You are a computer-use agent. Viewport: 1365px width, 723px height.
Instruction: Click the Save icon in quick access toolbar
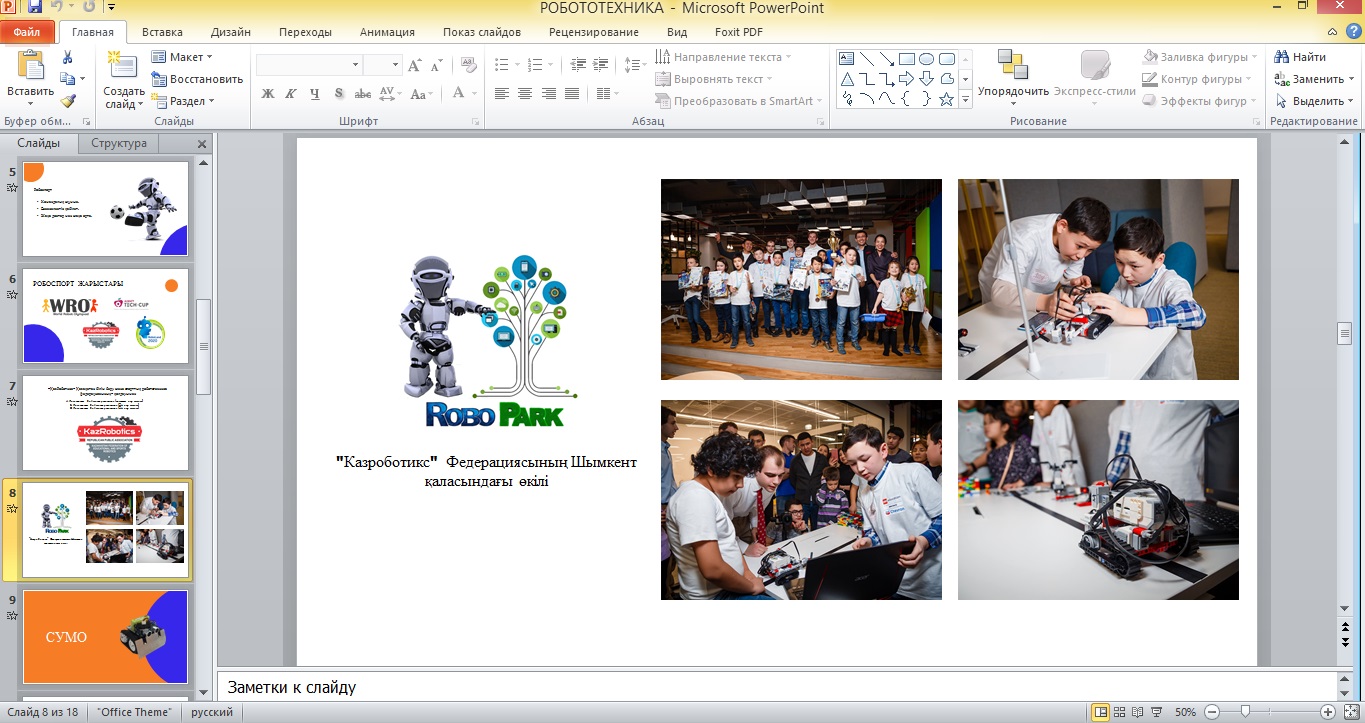(x=35, y=8)
